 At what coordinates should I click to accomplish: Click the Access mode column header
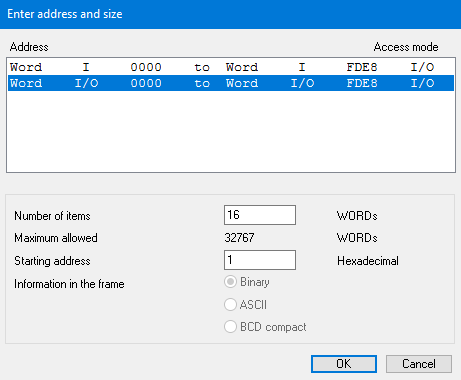point(406,47)
